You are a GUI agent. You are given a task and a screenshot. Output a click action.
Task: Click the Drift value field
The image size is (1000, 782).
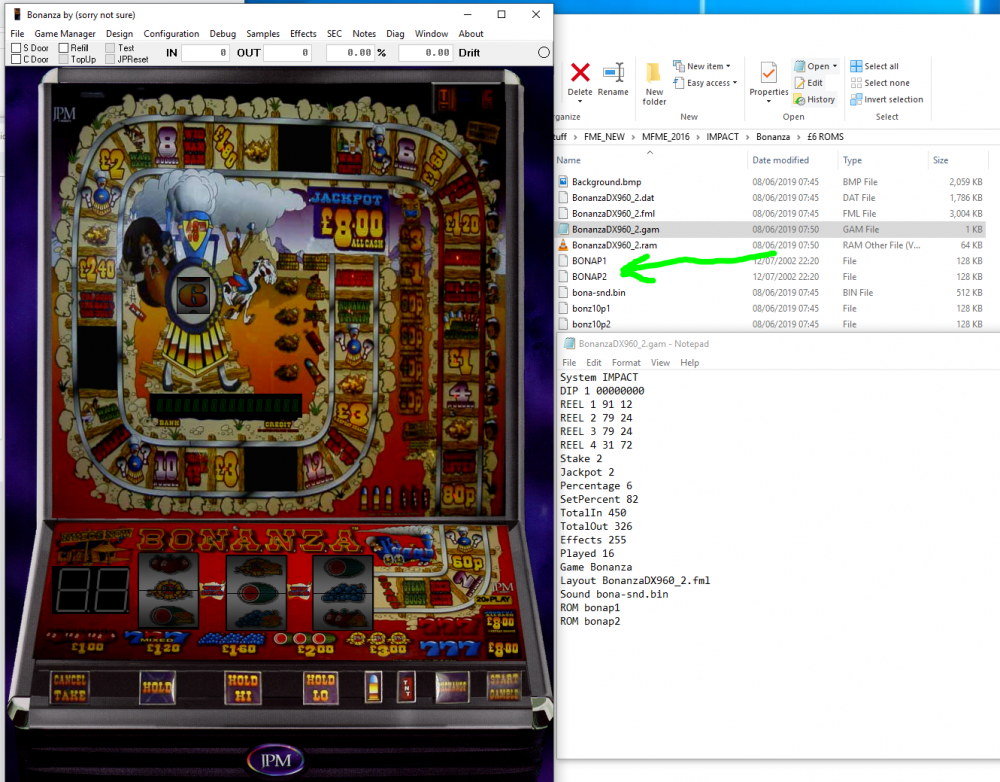pos(426,53)
